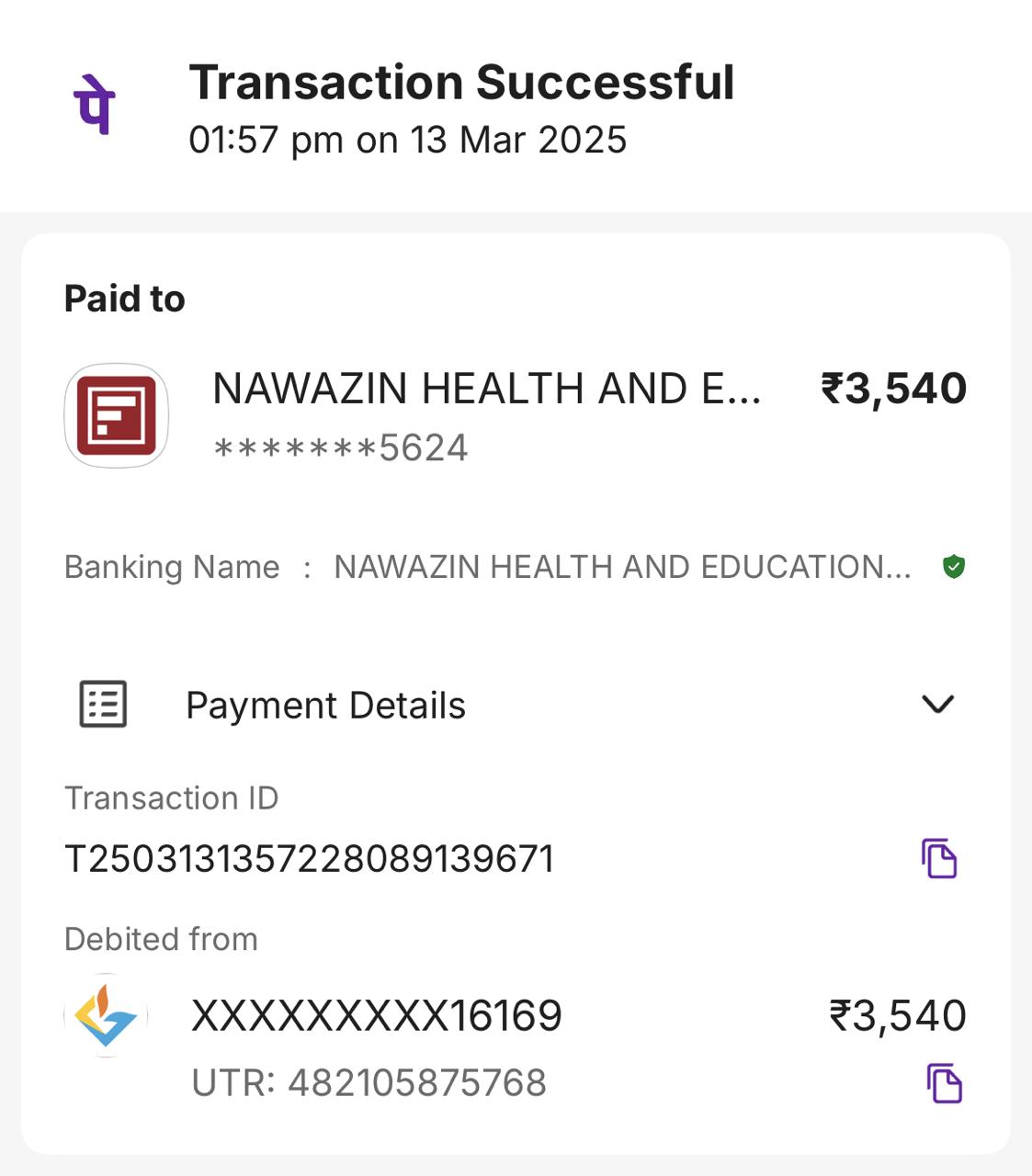Tap the 01:57 pm transaction timestamp

coord(407,141)
